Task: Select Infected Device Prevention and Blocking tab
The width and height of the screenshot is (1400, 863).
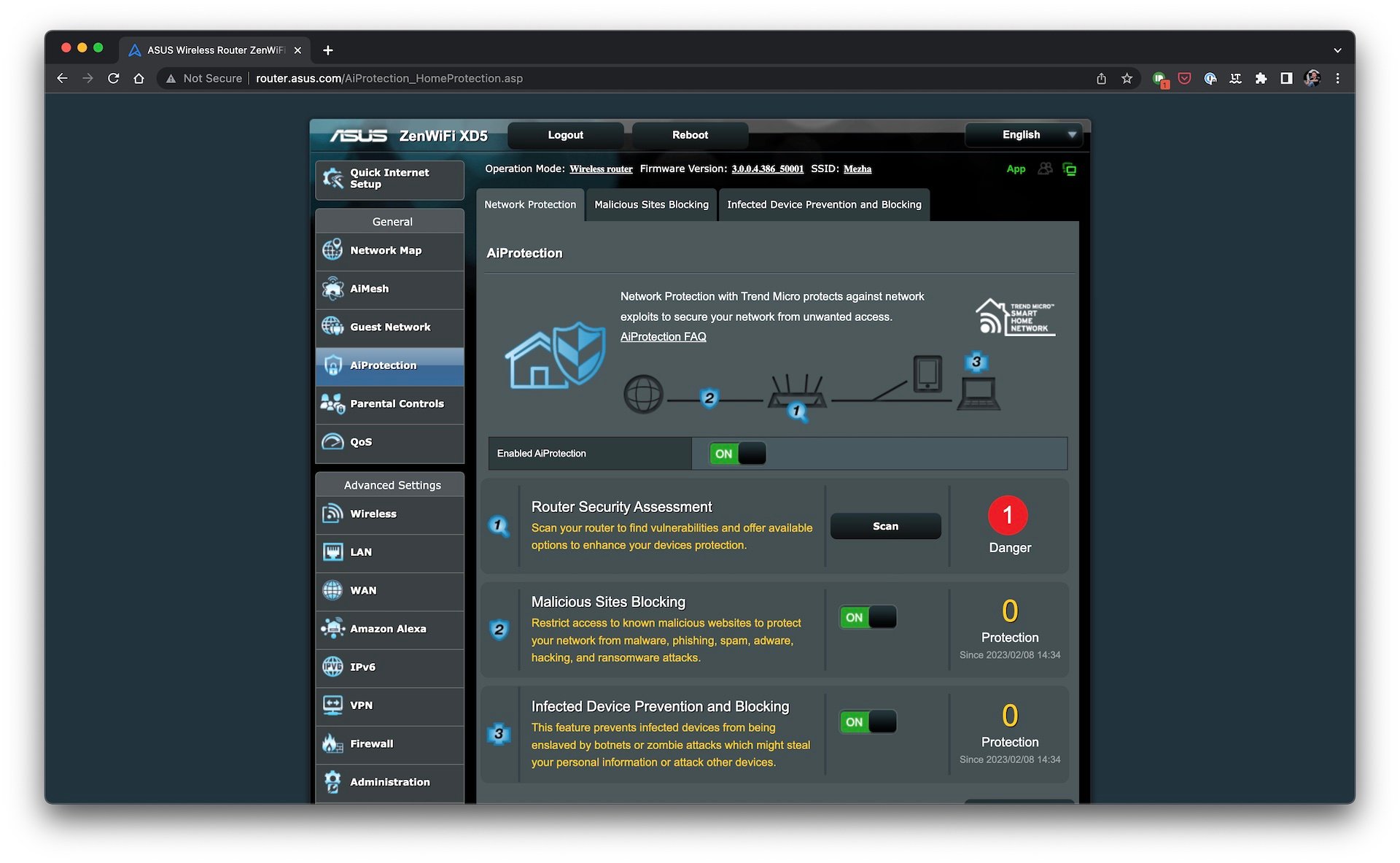Action: coord(823,204)
